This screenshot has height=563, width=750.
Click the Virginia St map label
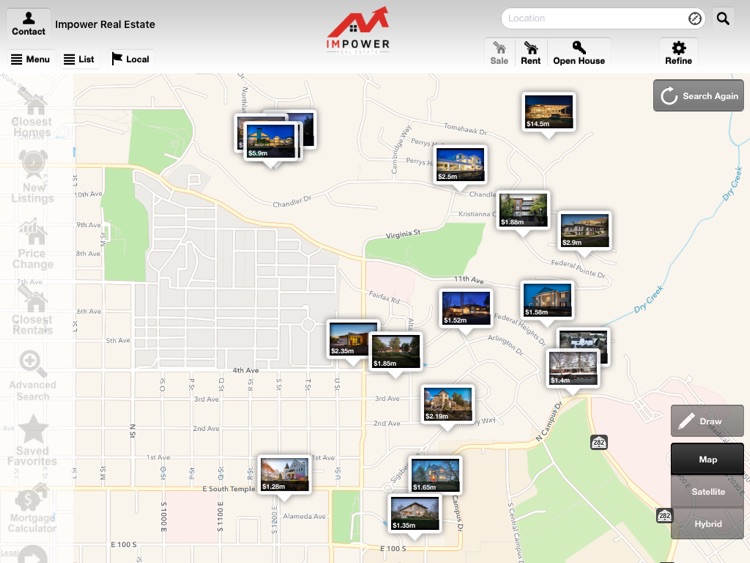pyautogui.click(x=403, y=234)
